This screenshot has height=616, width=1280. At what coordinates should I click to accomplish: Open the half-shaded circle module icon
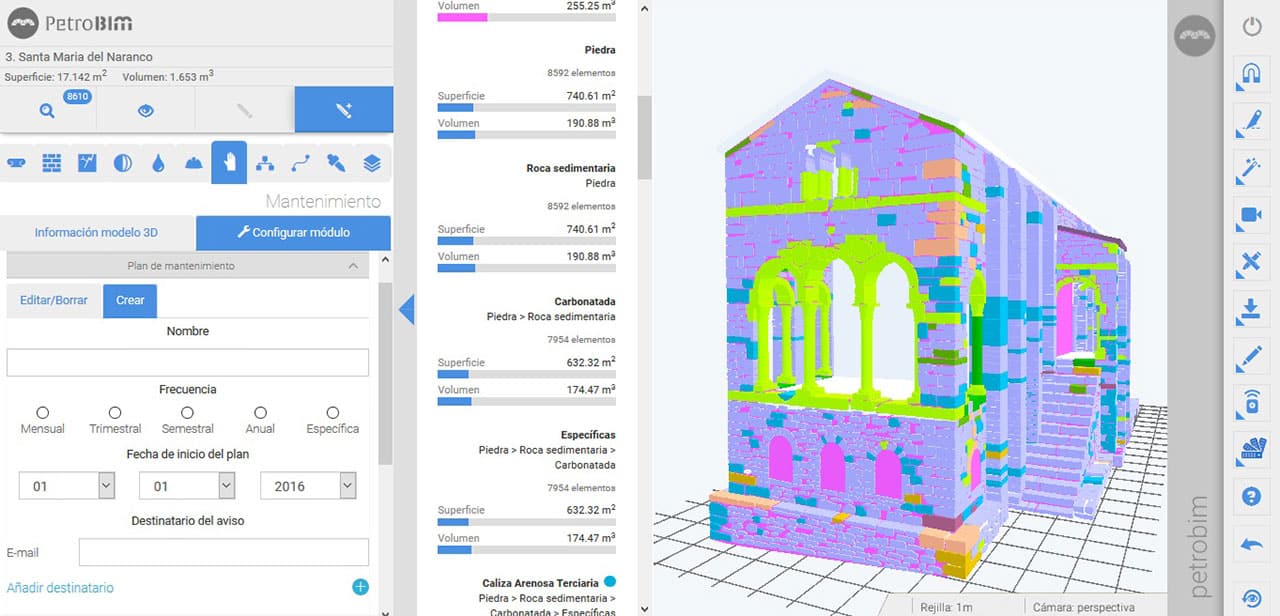coord(123,163)
